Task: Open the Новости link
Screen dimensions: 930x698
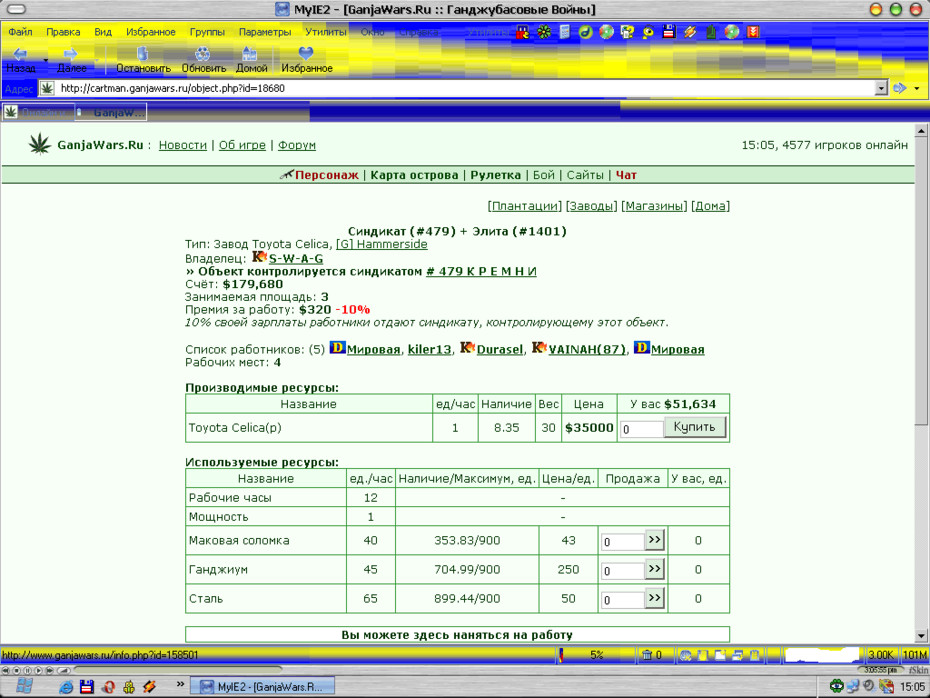Action: point(183,145)
